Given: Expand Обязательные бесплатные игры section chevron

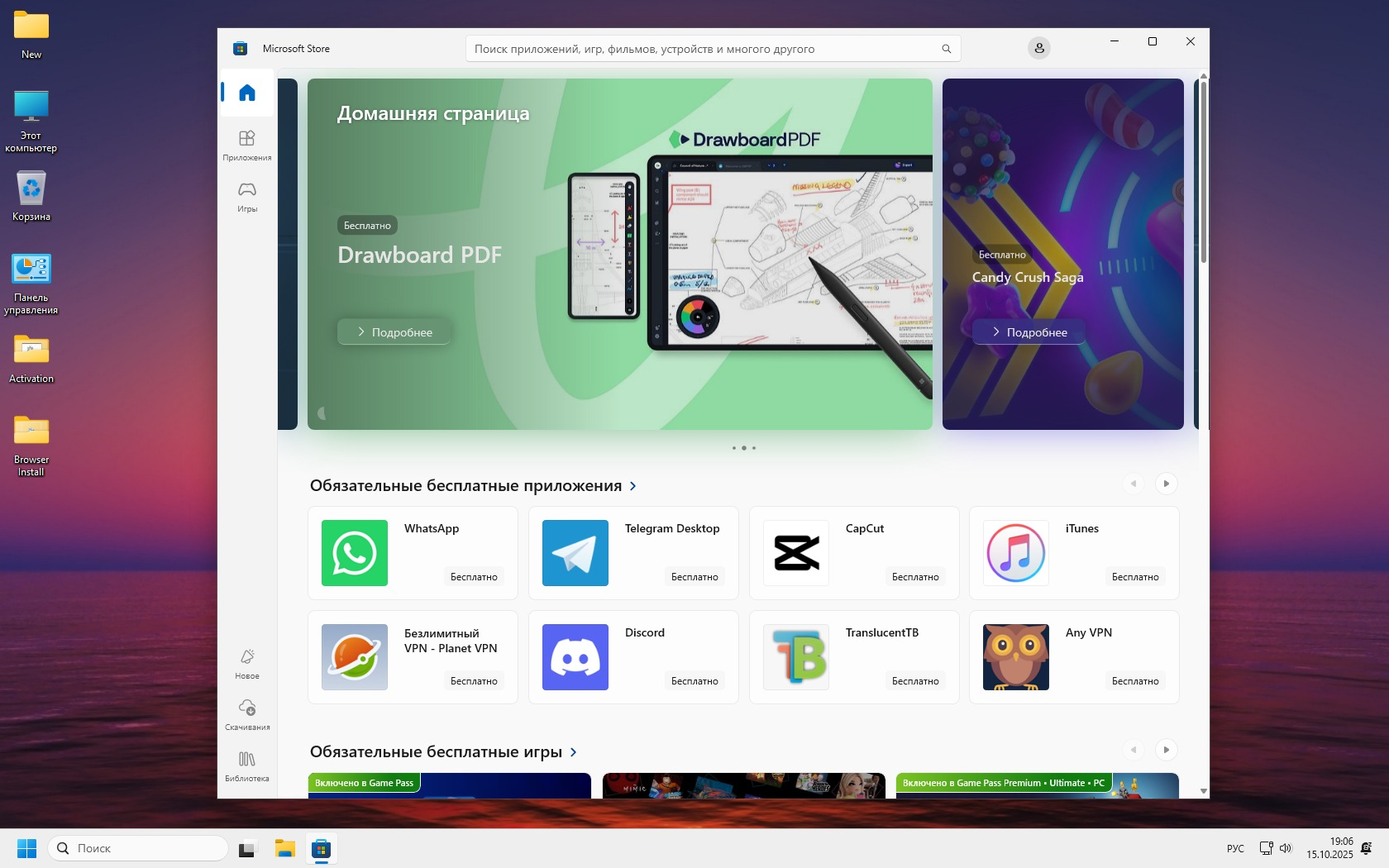Looking at the screenshot, I should point(574,752).
